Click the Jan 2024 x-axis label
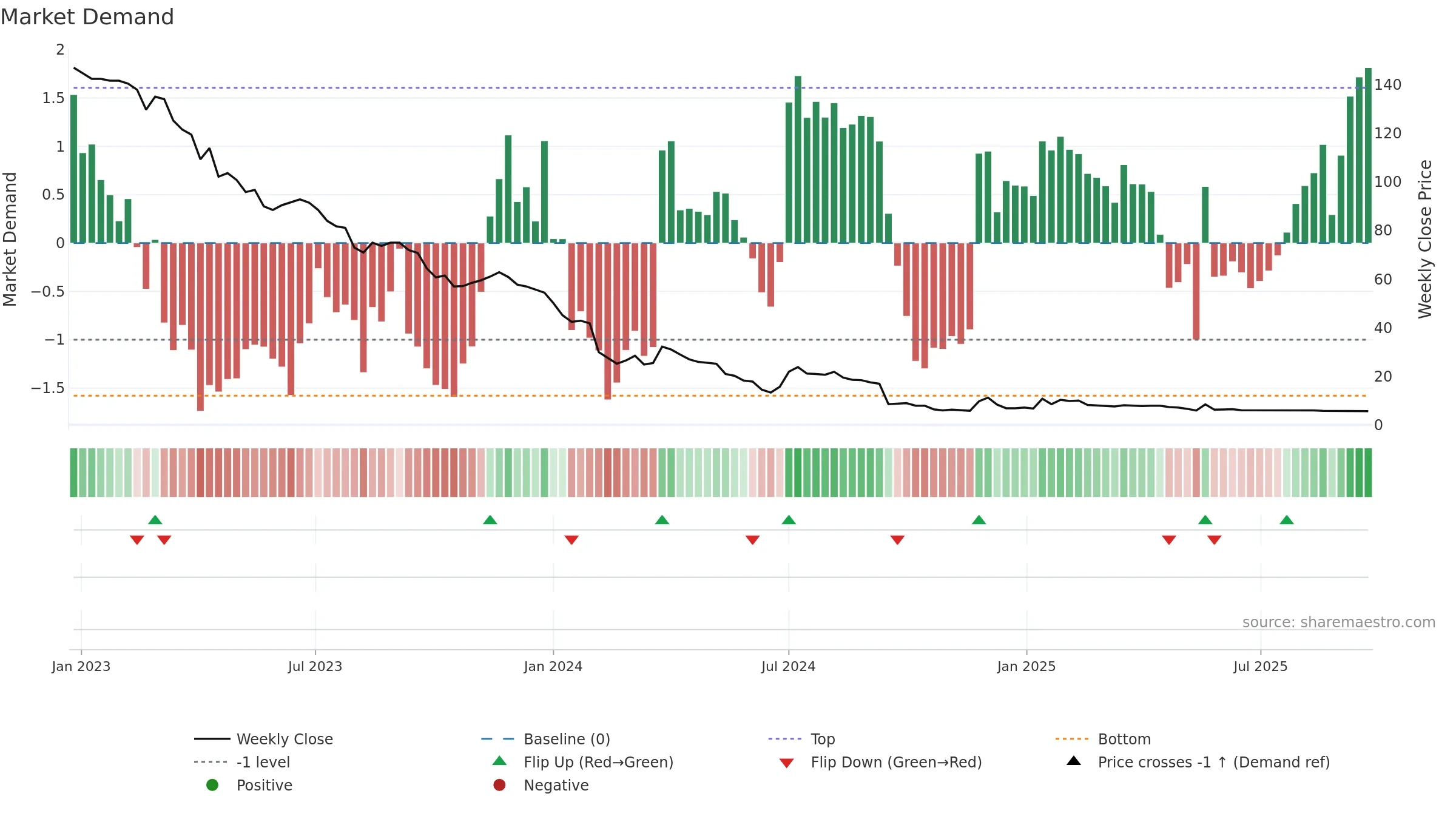 553,666
